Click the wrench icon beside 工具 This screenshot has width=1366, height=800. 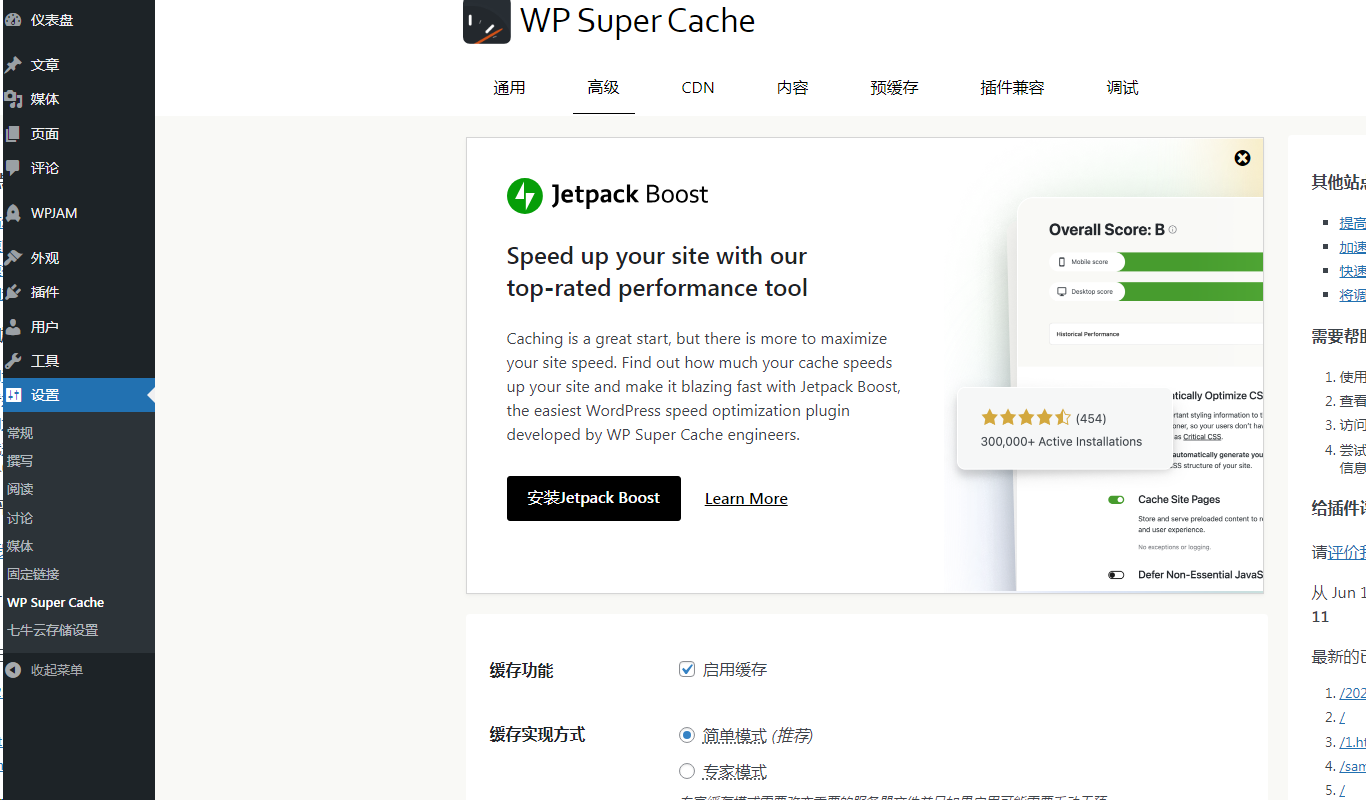pyautogui.click(x=13, y=361)
